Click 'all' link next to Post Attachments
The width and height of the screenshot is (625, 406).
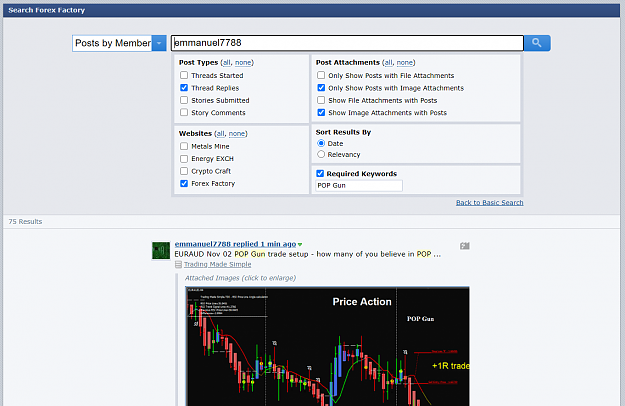(x=388, y=63)
